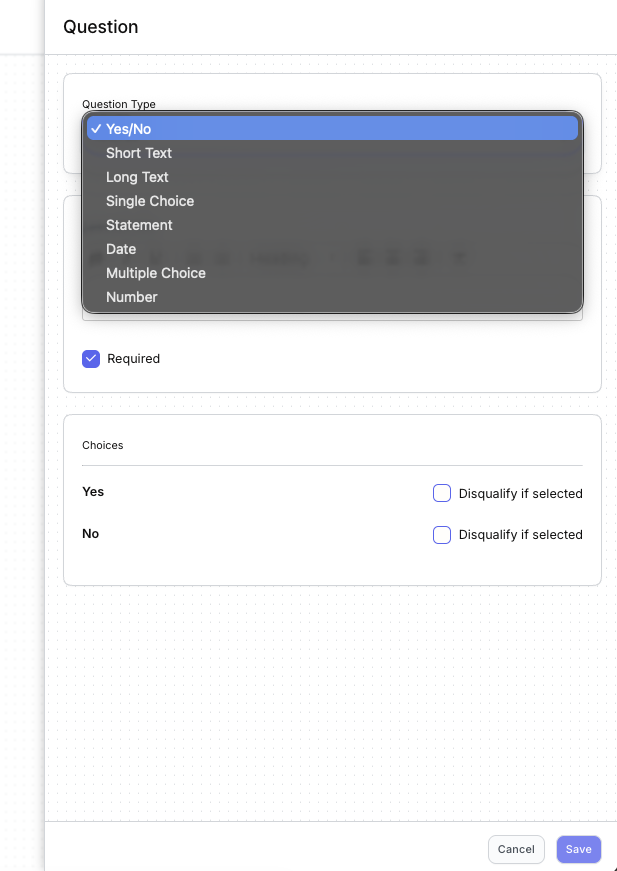Choose Short Text from the dropdown
The width and height of the screenshot is (617, 871).
click(x=139, y=153)
